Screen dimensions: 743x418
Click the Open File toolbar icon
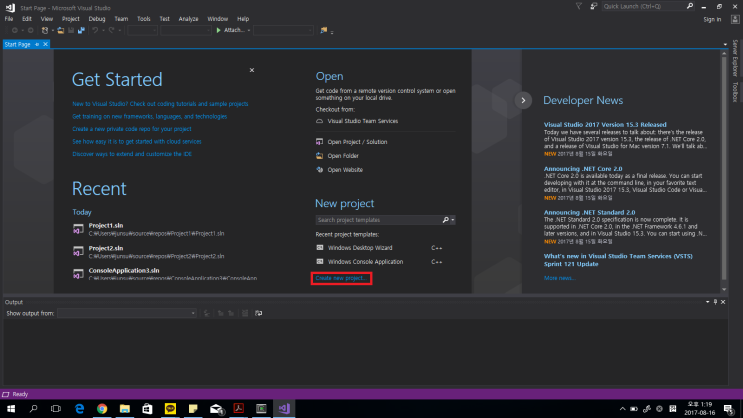61,30
